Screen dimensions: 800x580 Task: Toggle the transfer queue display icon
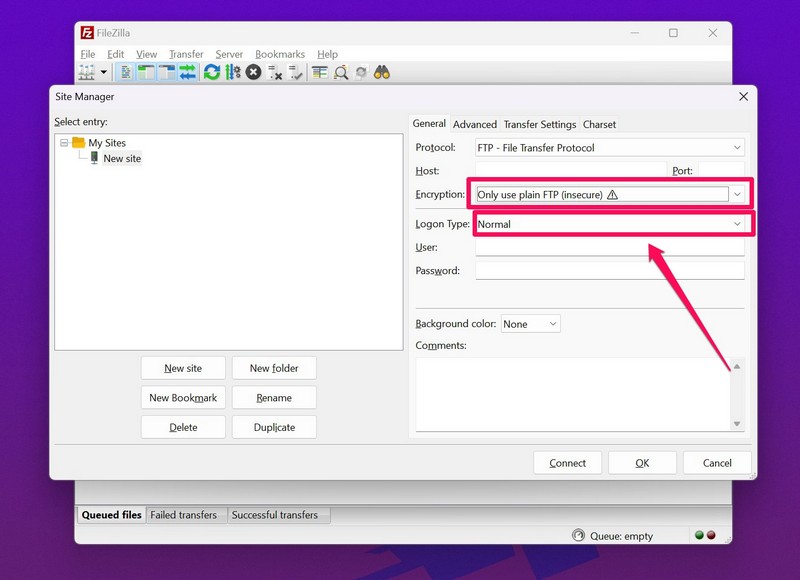[x=187, y=72]
